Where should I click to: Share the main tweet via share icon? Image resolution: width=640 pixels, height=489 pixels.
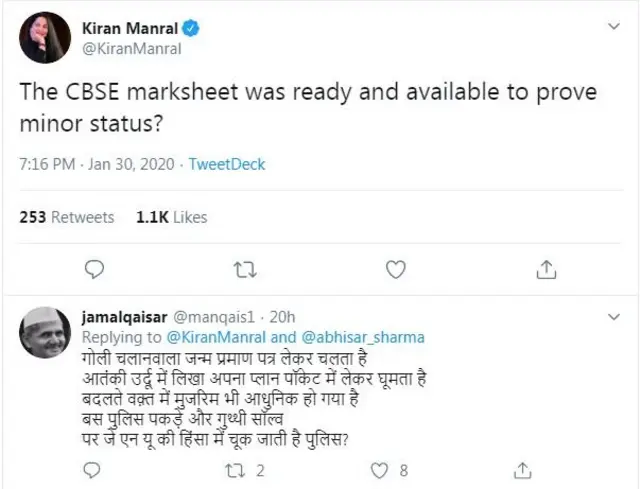click(546, 269)
